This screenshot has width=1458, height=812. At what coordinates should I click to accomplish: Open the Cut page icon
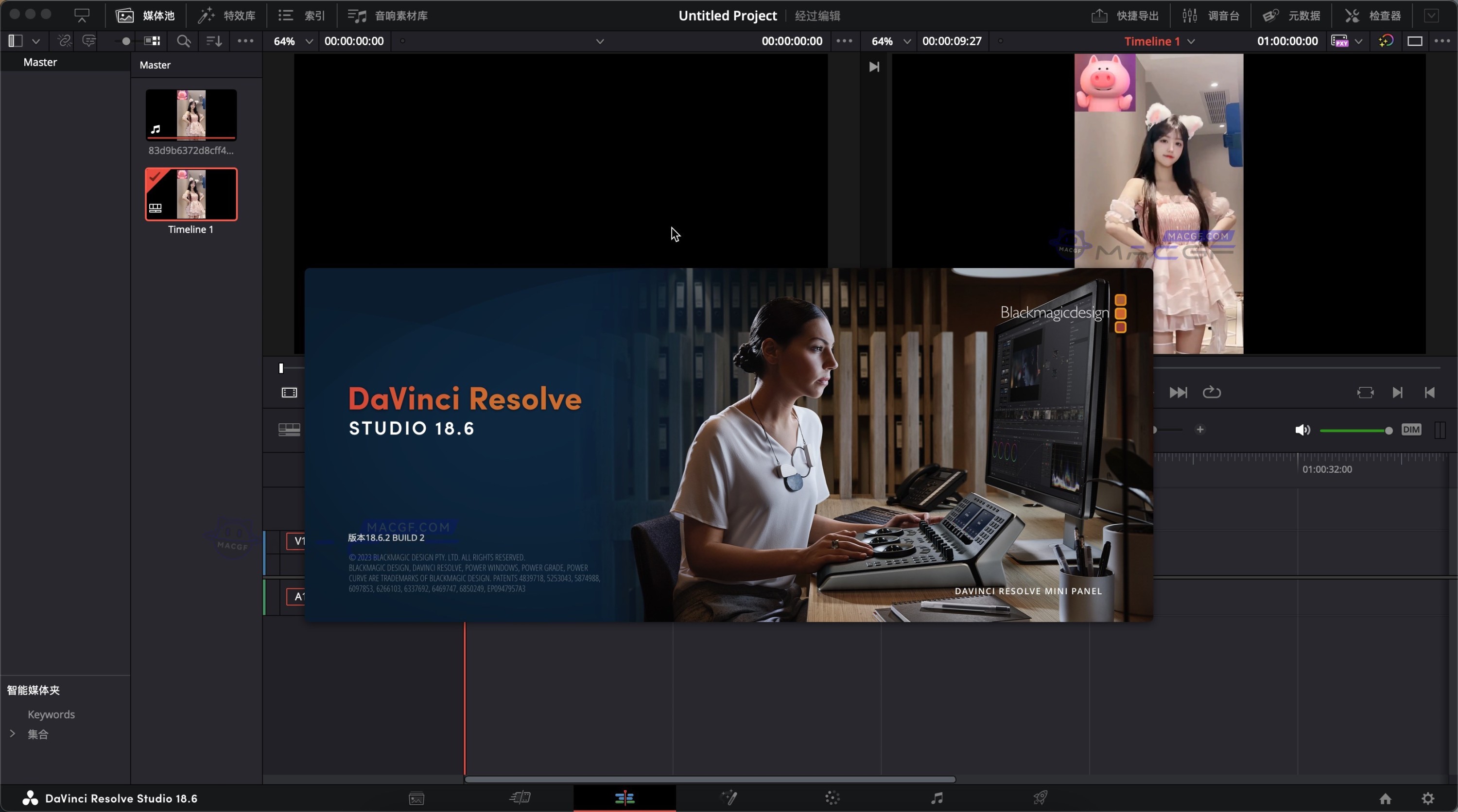click(520, 798)
